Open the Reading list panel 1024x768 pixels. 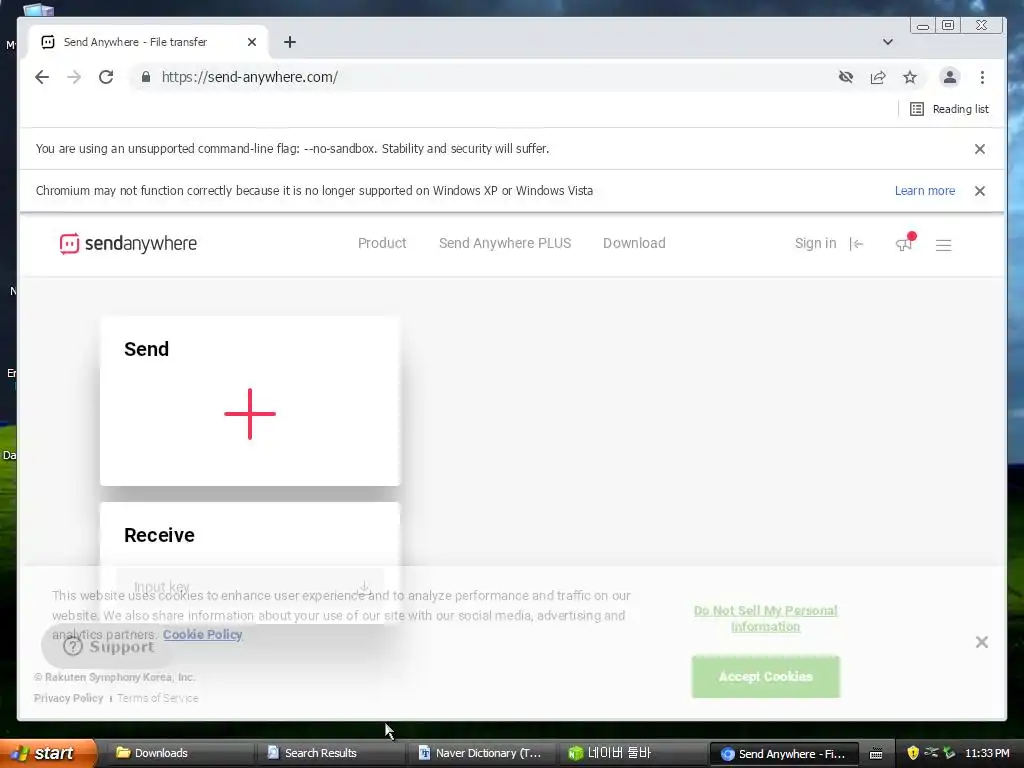[x=950, y=109]
